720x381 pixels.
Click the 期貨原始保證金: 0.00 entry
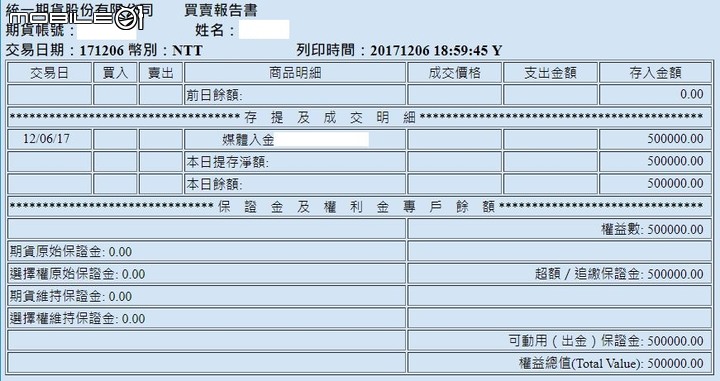(71, 252)
